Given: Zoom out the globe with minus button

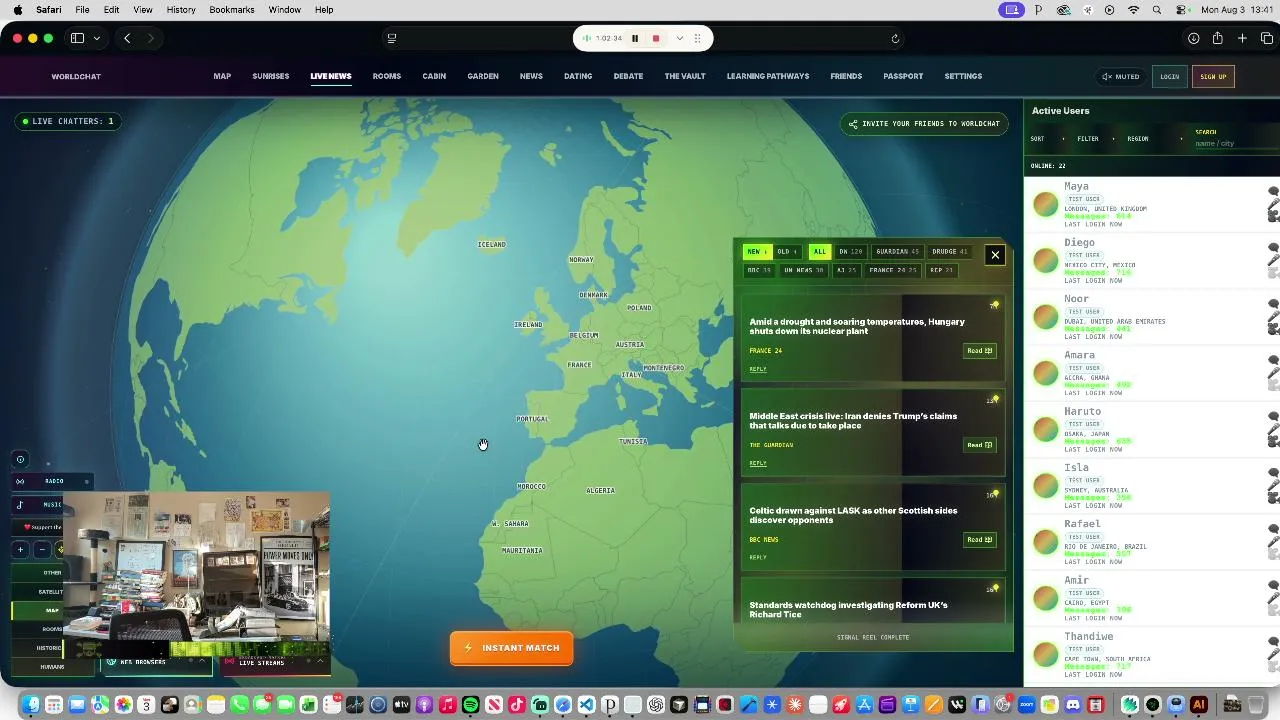Looking at the screenshot, I should tap(42, 549).
